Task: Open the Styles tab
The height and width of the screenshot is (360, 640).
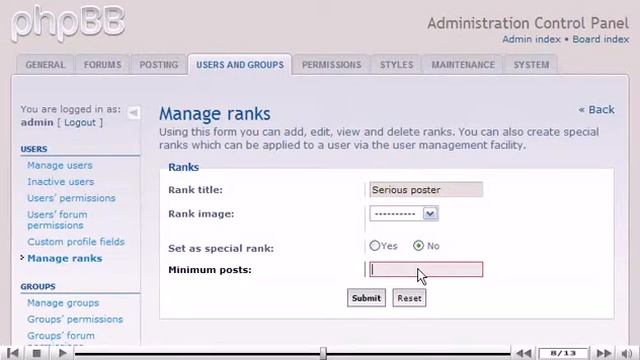Action: [x=396, y=65]
